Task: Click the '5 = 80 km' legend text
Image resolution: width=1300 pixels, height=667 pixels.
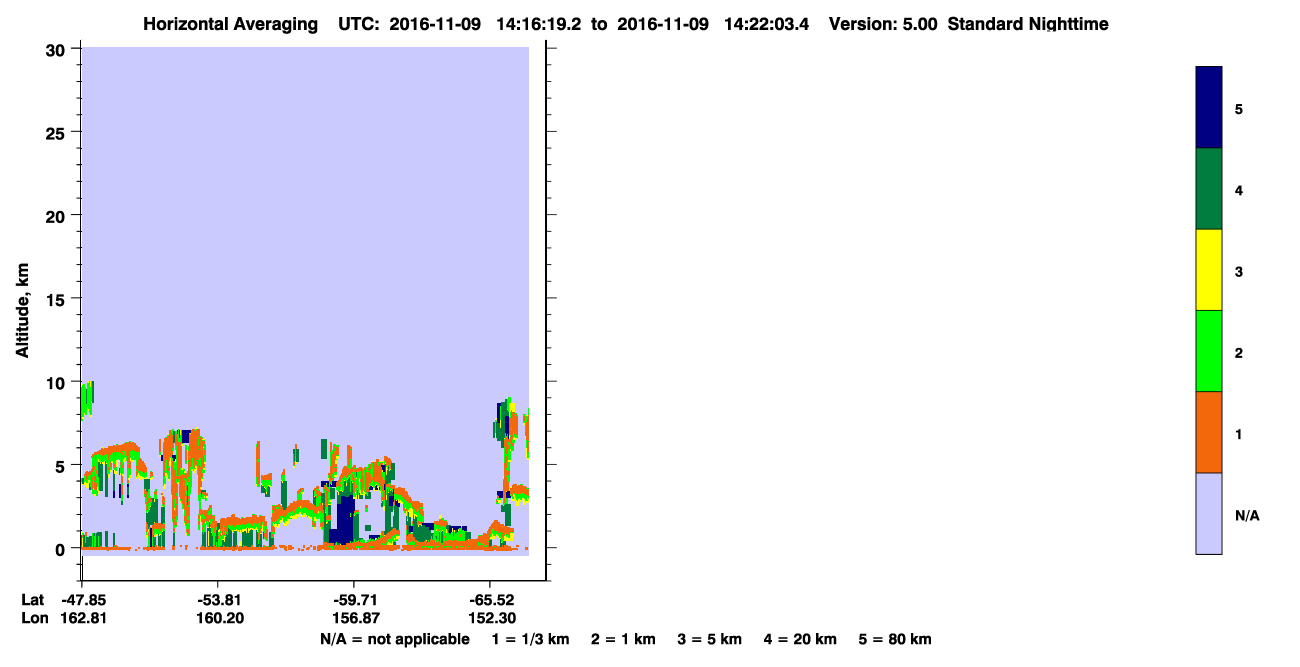Action: click(x=895, y=639)
